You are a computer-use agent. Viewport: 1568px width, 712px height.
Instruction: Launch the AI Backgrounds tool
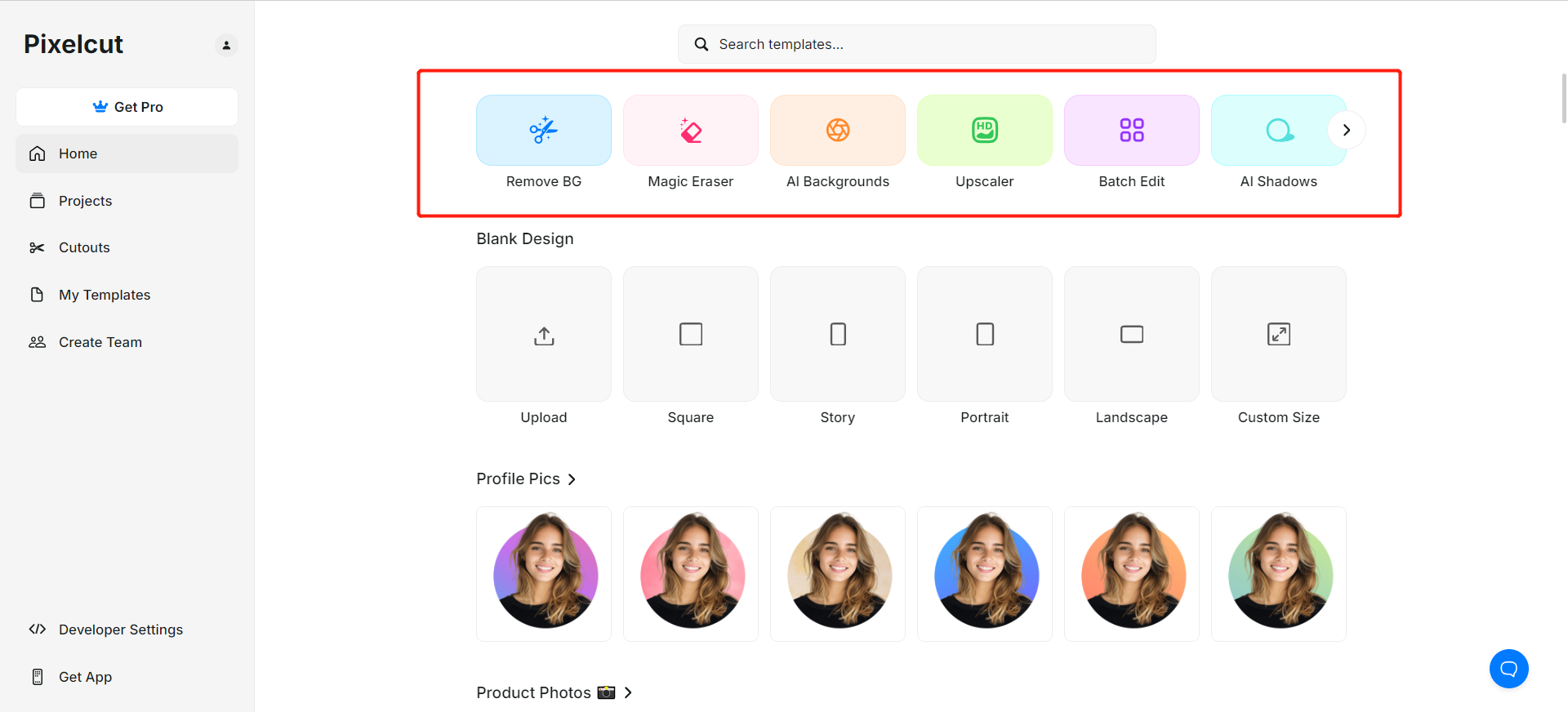click(x=838, y=130)
